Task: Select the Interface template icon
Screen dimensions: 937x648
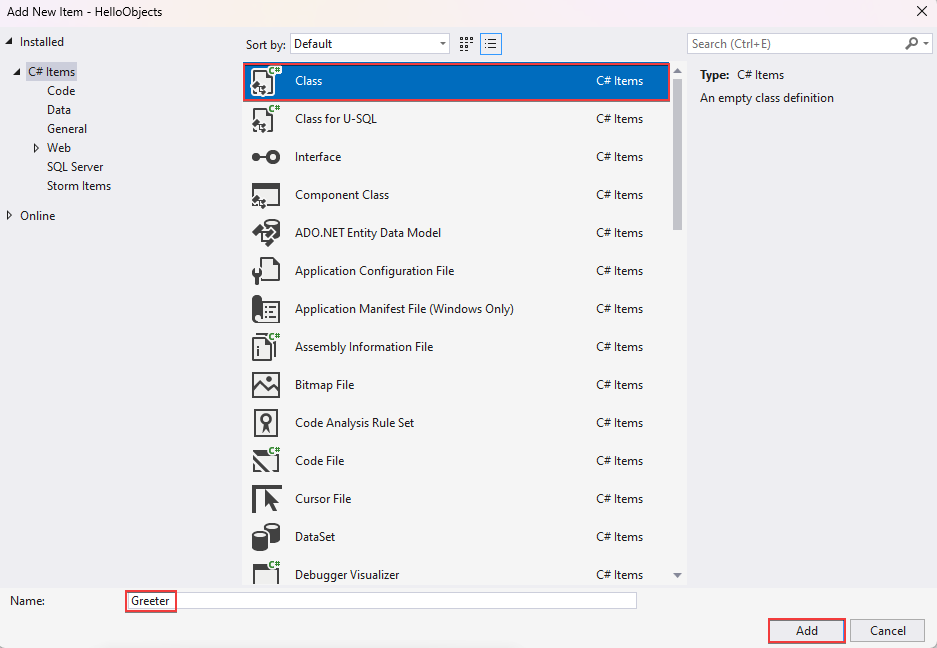Action: [266, 157]
